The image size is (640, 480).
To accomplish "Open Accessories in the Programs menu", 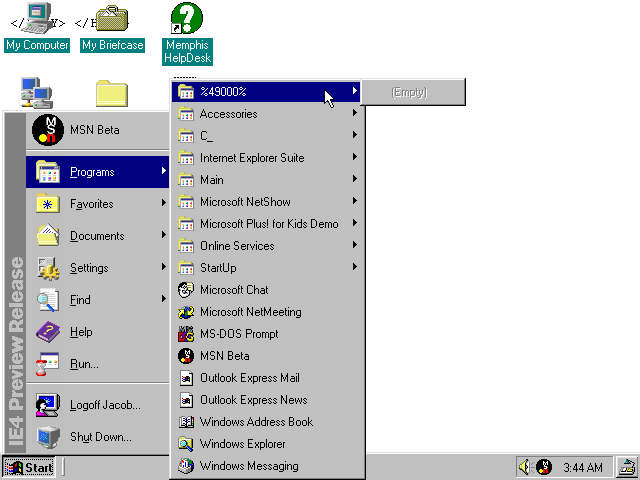I will tap(267, 114).
